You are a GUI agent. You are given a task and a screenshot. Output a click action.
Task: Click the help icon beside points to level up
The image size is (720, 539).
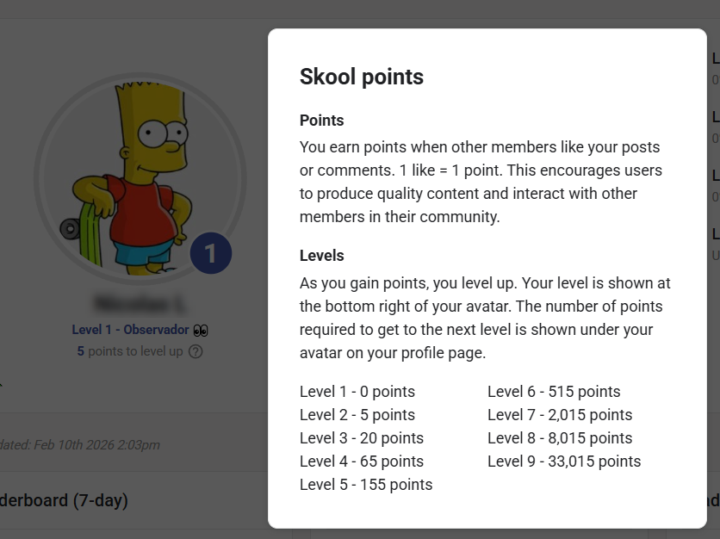196,352
